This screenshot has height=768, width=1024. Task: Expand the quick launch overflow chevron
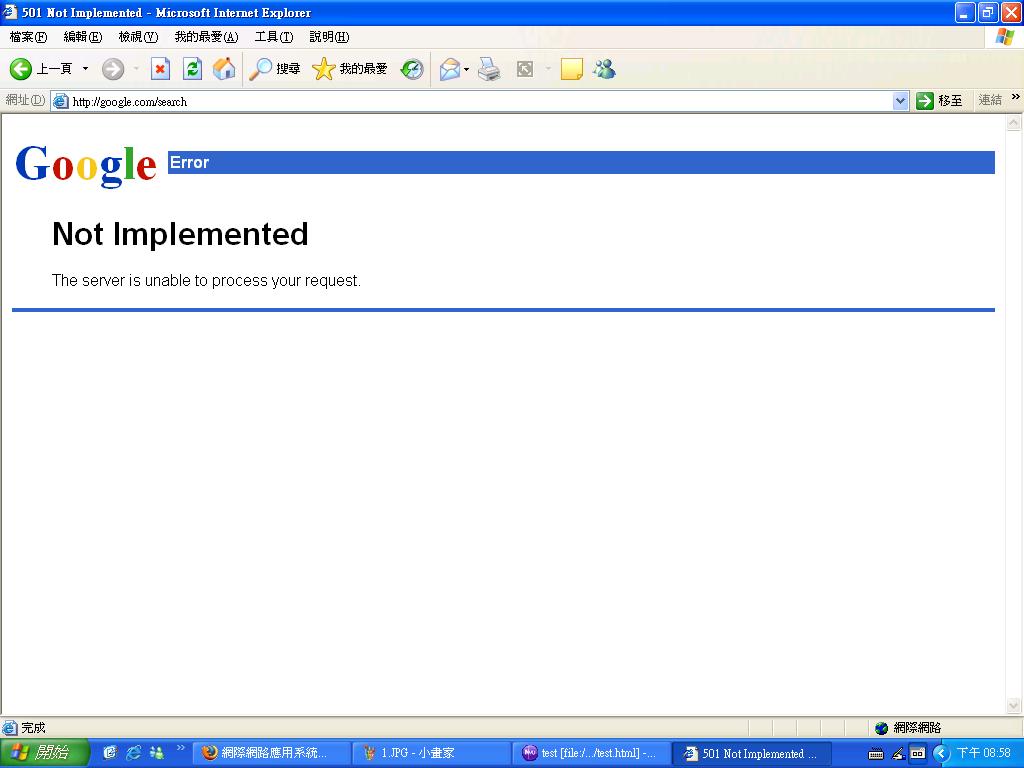point(181,748)
